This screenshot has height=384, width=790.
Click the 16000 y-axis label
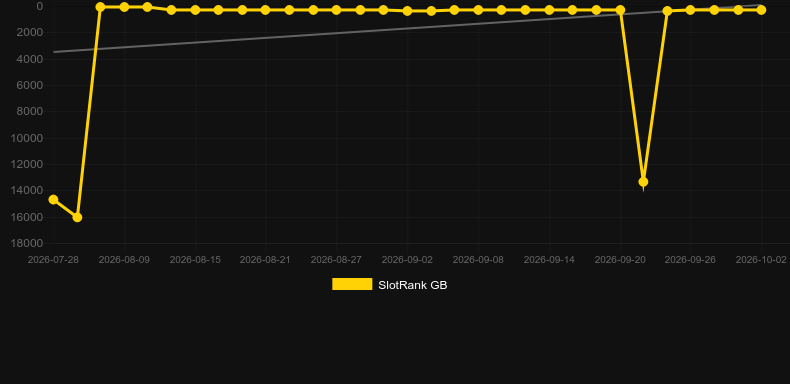point(27,218)
